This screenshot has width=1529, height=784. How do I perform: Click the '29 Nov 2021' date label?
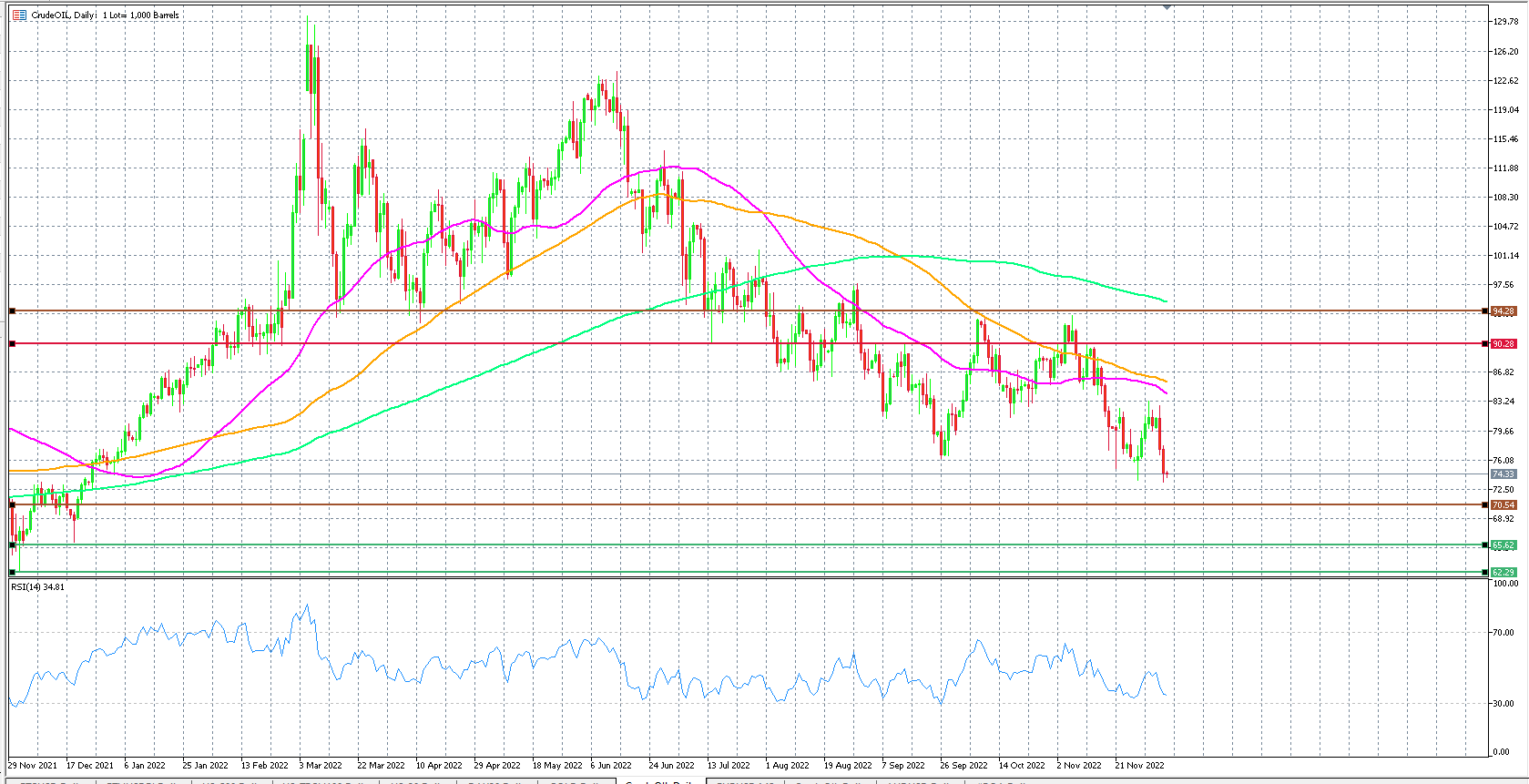point(33,766)
